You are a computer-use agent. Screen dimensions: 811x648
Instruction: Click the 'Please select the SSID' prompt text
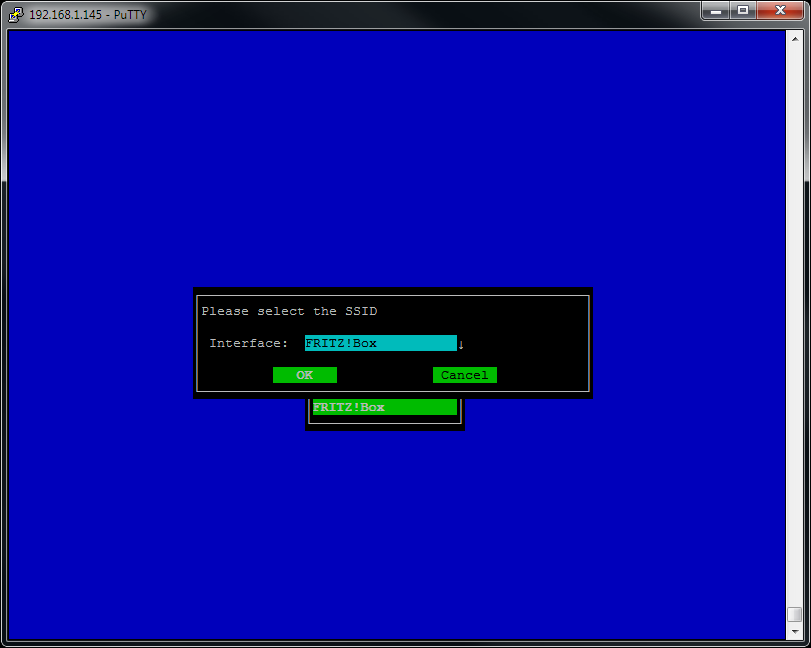click(x=289, y=311)
